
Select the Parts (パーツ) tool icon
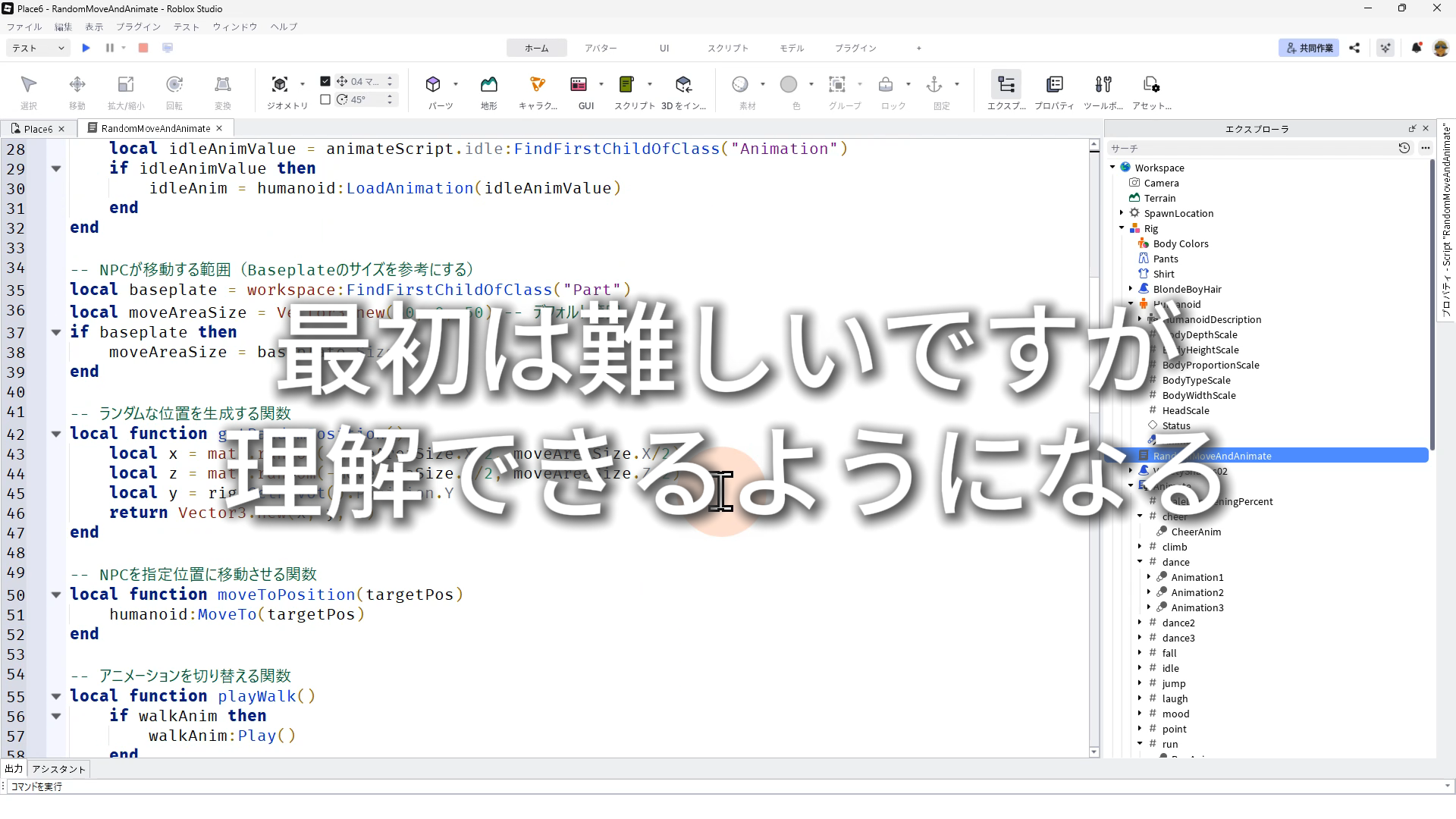tap(433, 84)
